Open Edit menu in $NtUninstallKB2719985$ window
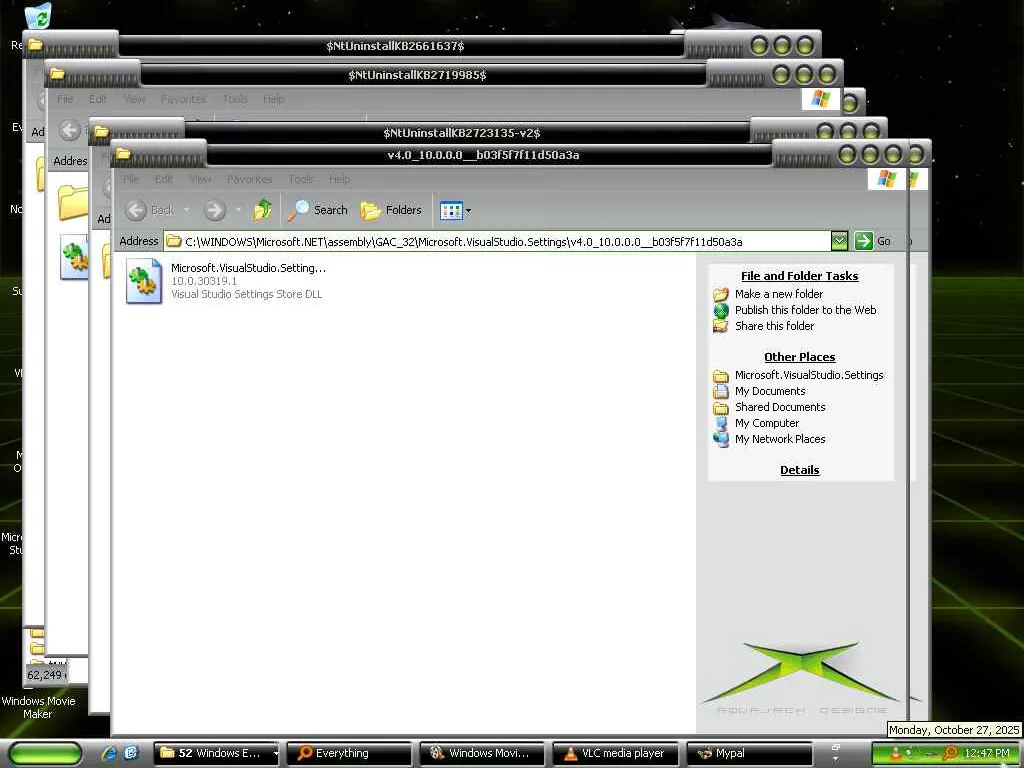This screenshot has width=1024, height=768. pyautogui.click(x=98, y=99)
